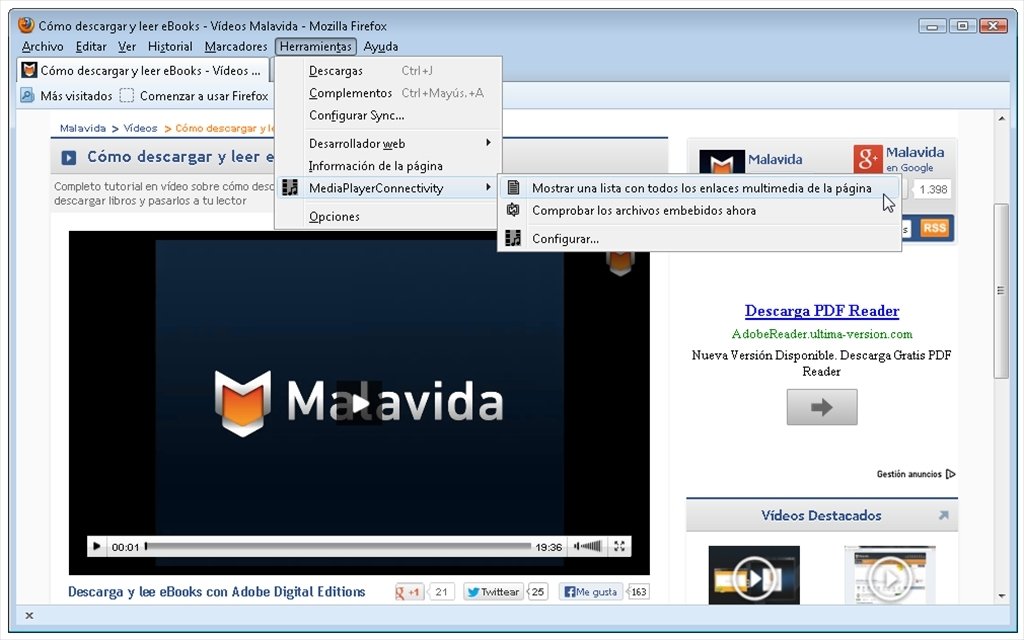Open the Ayuda menu
1024x640 pixels.
pyautogui.click(x=381, y=46)
